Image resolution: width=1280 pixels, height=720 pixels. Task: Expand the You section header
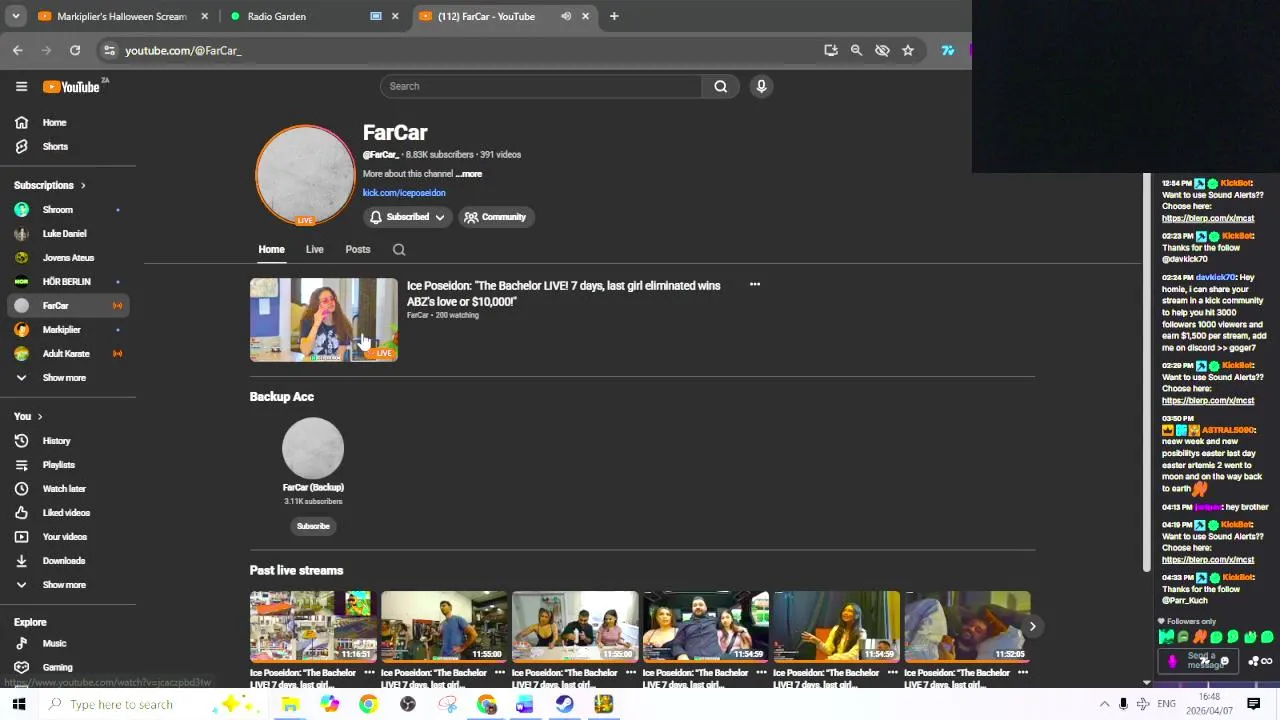pos(27,416)
